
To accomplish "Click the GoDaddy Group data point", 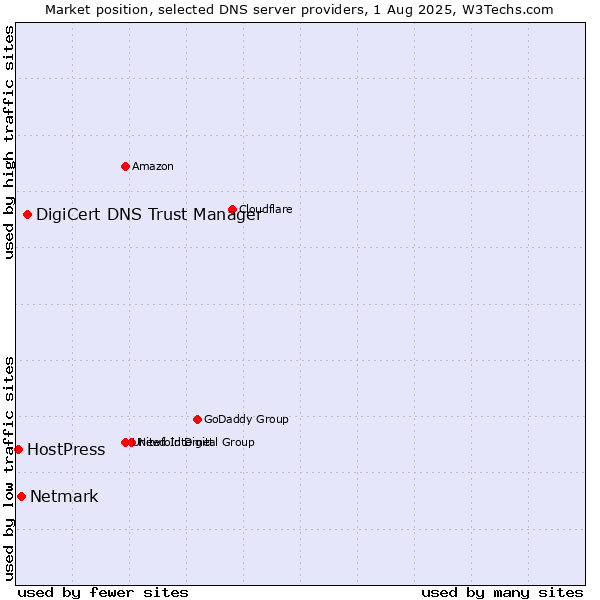I will 197,419.
